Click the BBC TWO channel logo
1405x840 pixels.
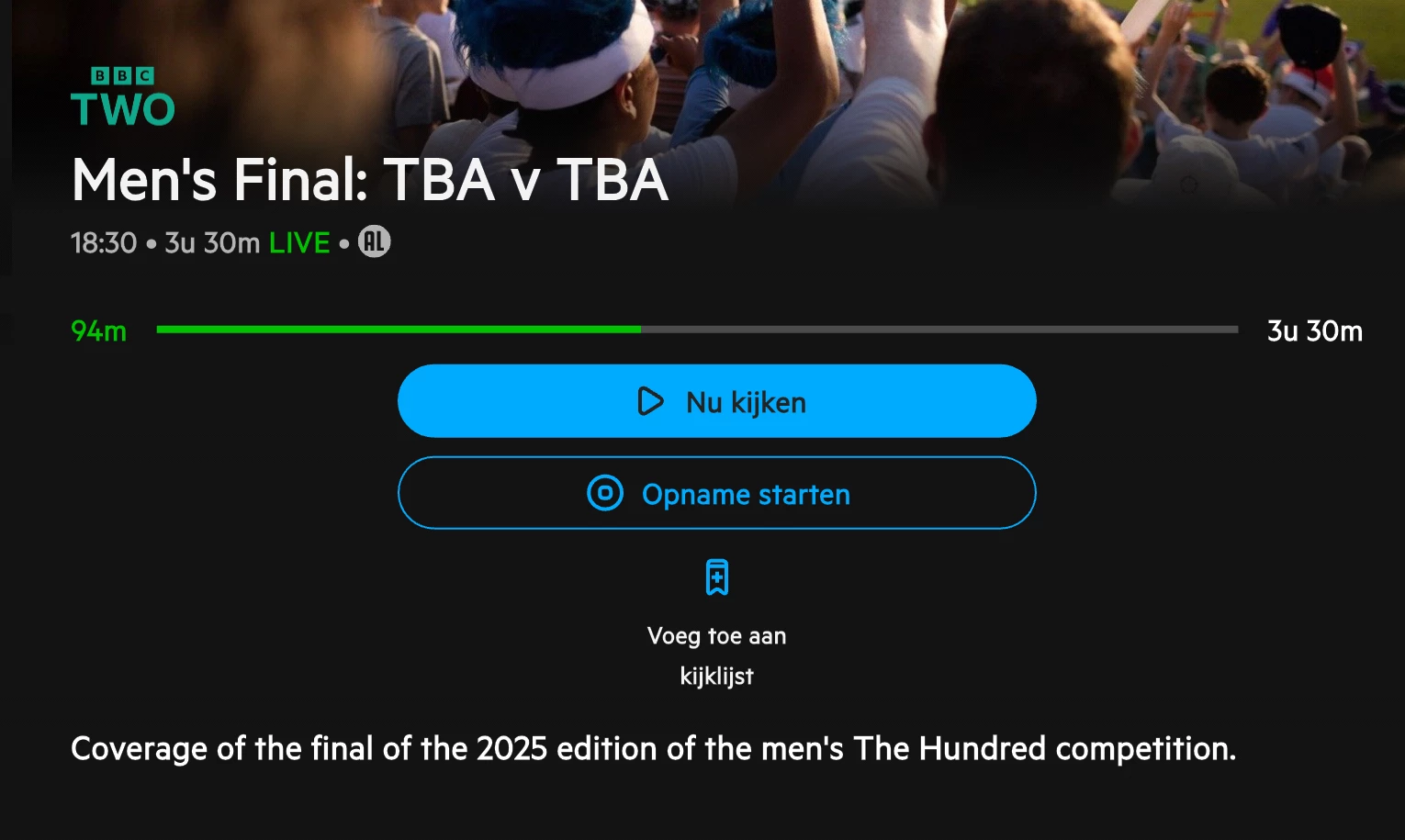tap(123, 96)
